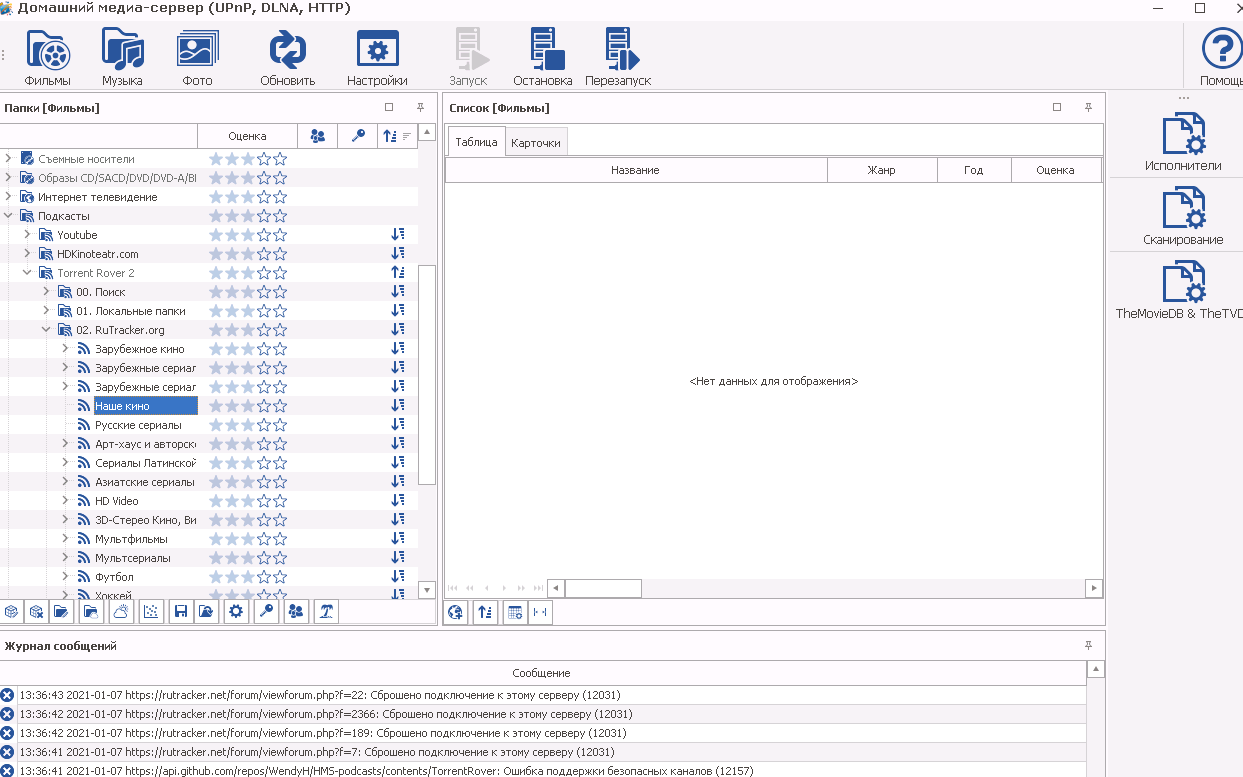Open the Сканирование panel icon
Screen dimensions: 1243x777
[1183, 209]
